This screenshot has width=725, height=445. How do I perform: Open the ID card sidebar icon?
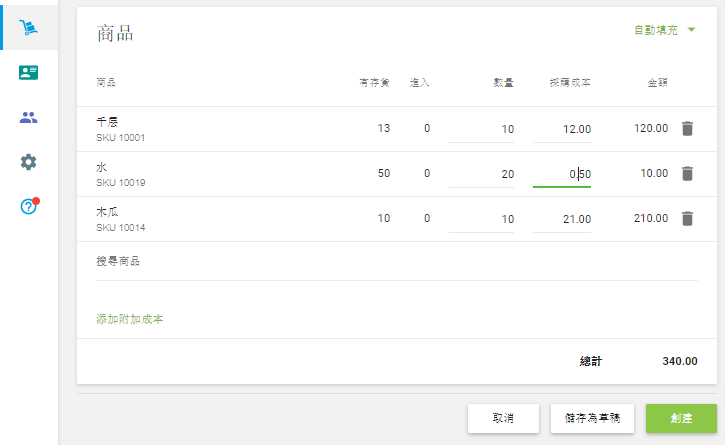coord(28,73)
